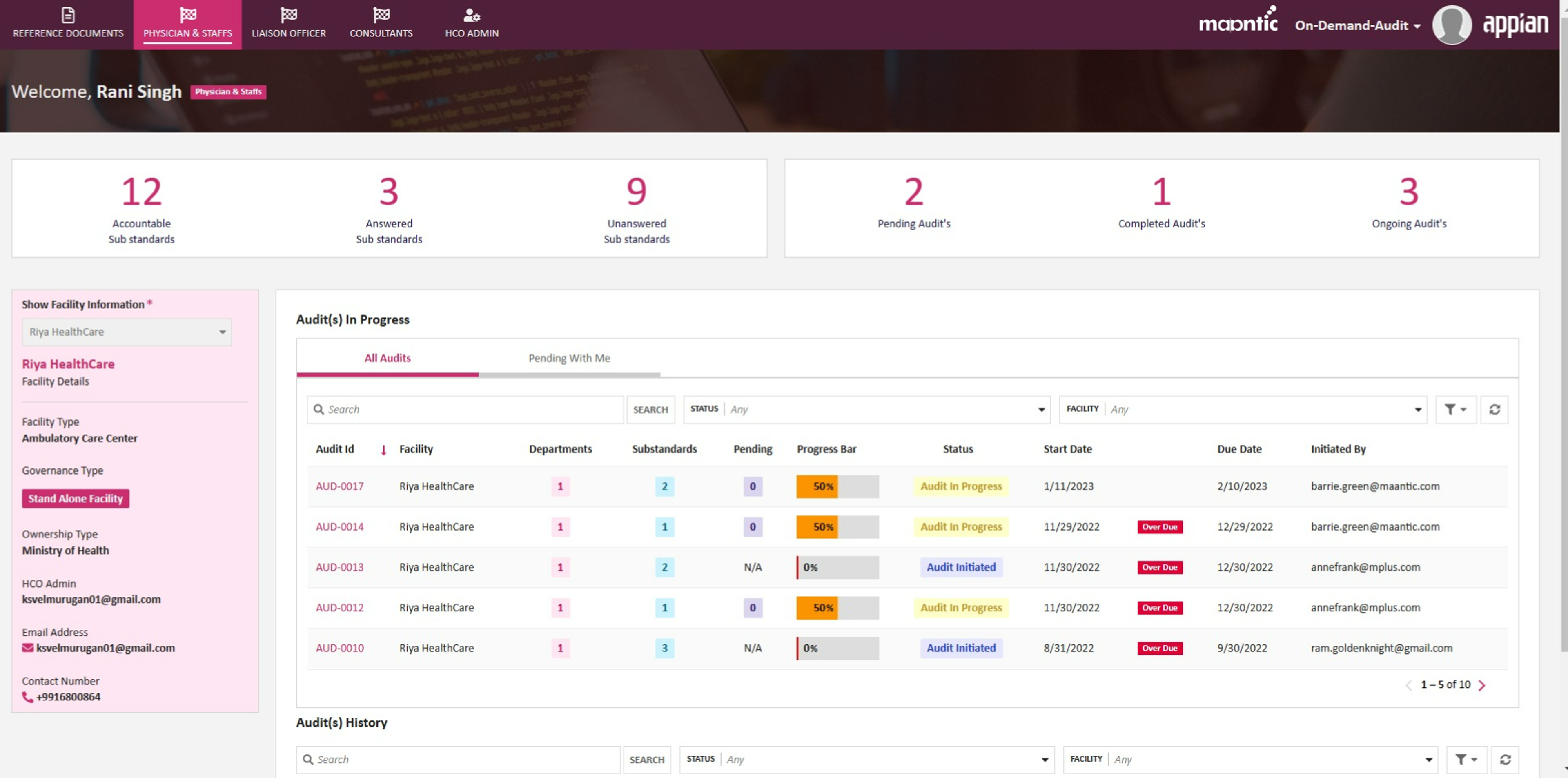
Task: Click refresh icon in Audit History
Action: (x=1505, y=759)
